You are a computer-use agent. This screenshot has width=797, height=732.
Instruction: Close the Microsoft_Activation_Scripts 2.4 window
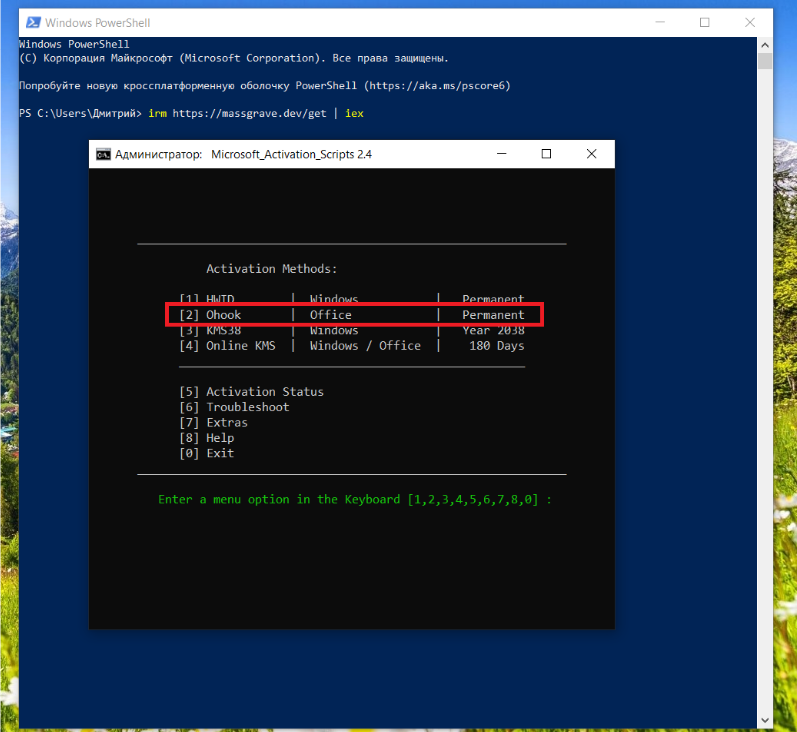(592, 154)
